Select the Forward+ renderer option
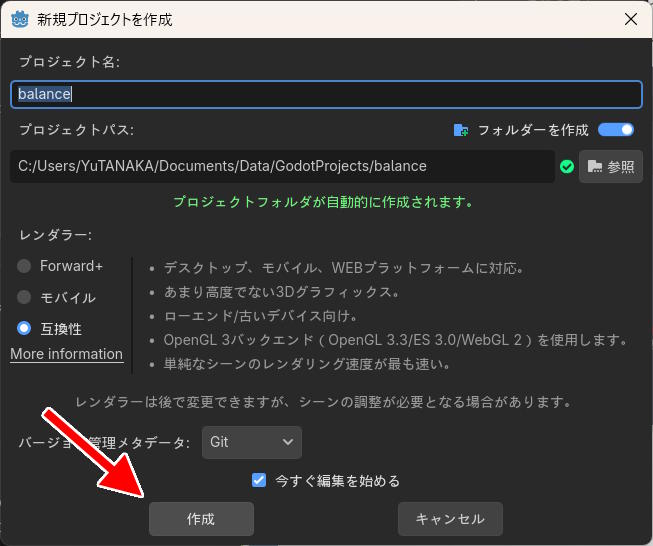The height and width of the screenshot is (546, 653). point(25,266)
